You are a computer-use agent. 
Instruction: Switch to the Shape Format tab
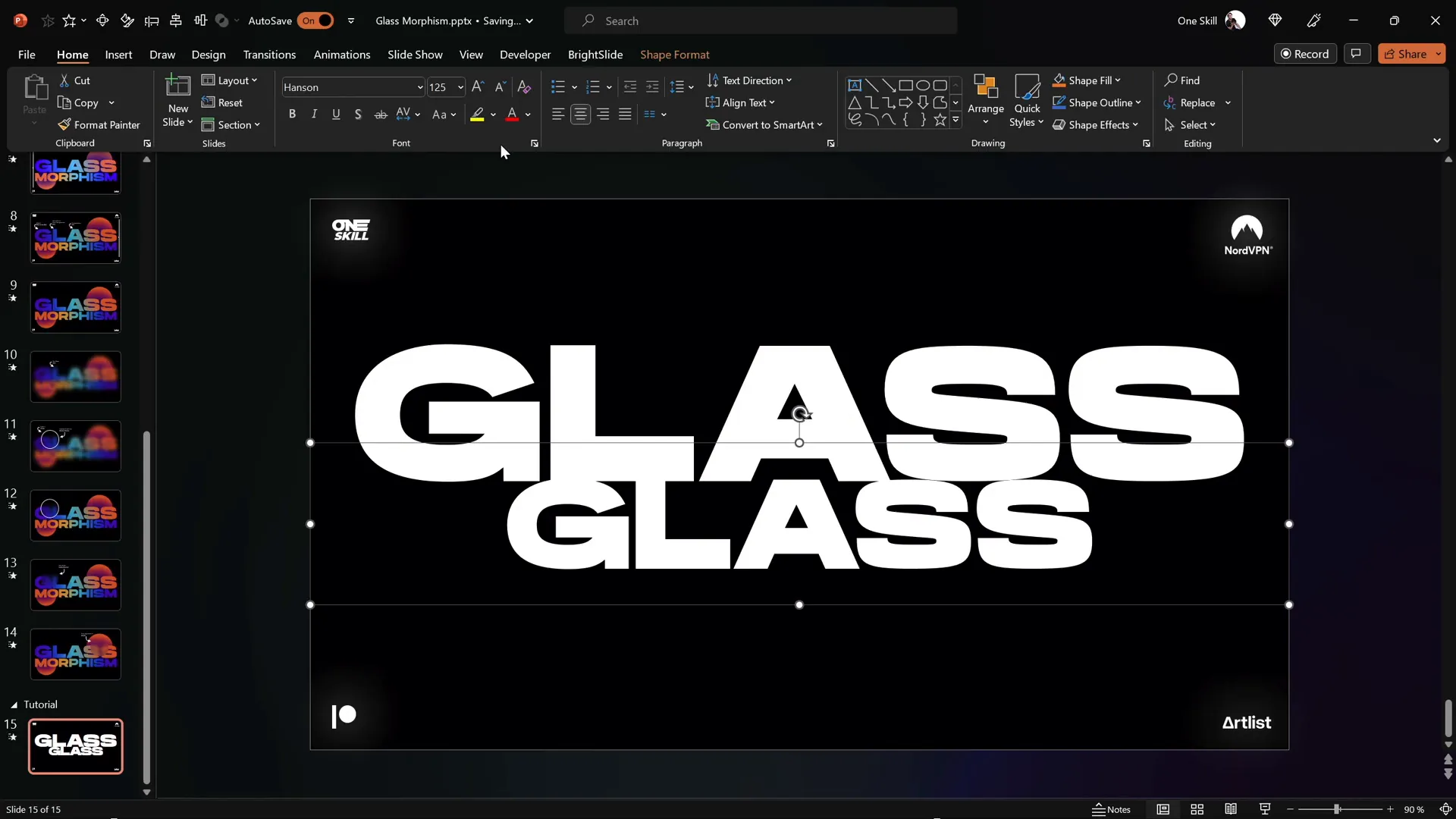[675, 55]
